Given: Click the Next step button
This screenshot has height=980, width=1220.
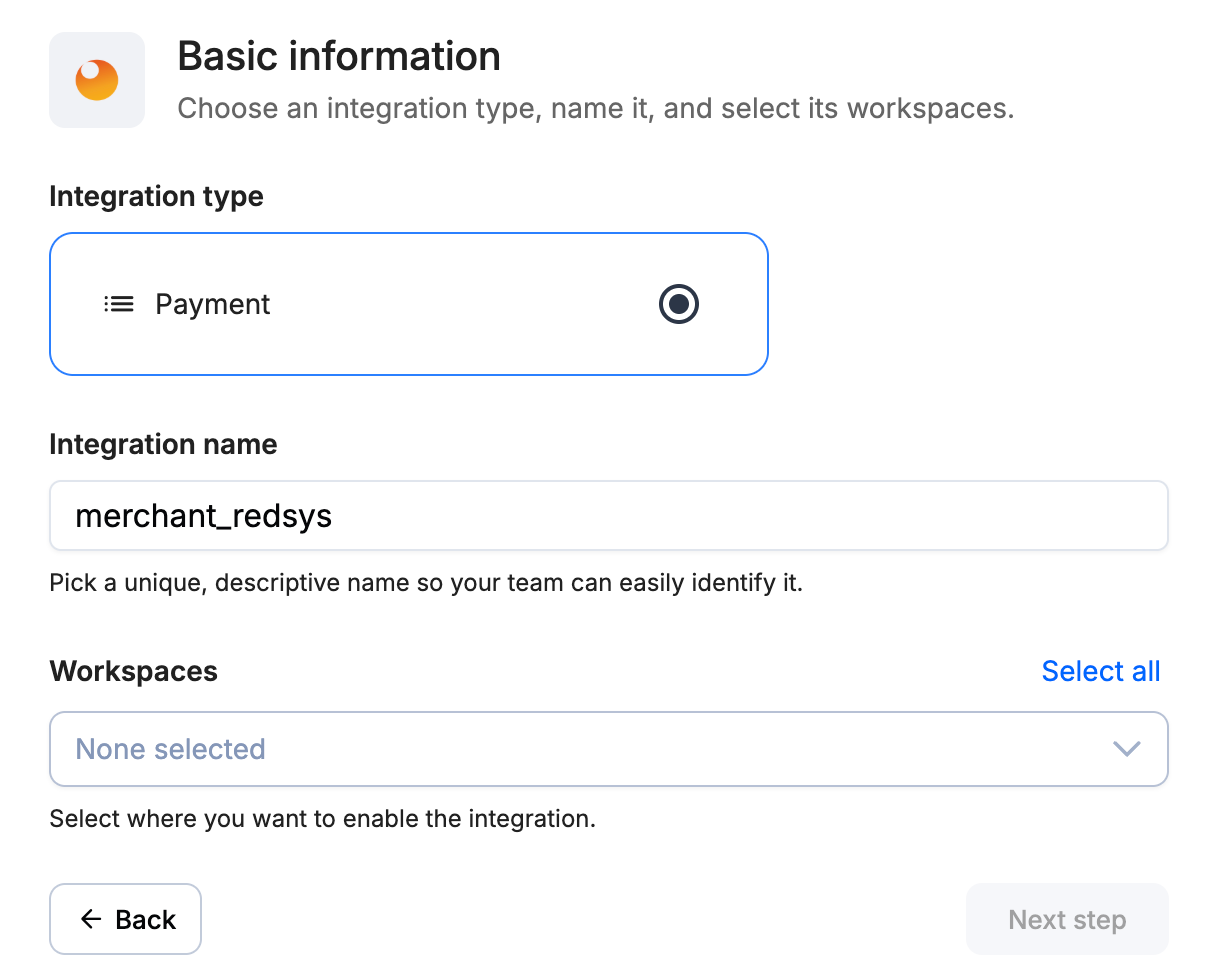Looking at the screenshot, I should 1067,919.
